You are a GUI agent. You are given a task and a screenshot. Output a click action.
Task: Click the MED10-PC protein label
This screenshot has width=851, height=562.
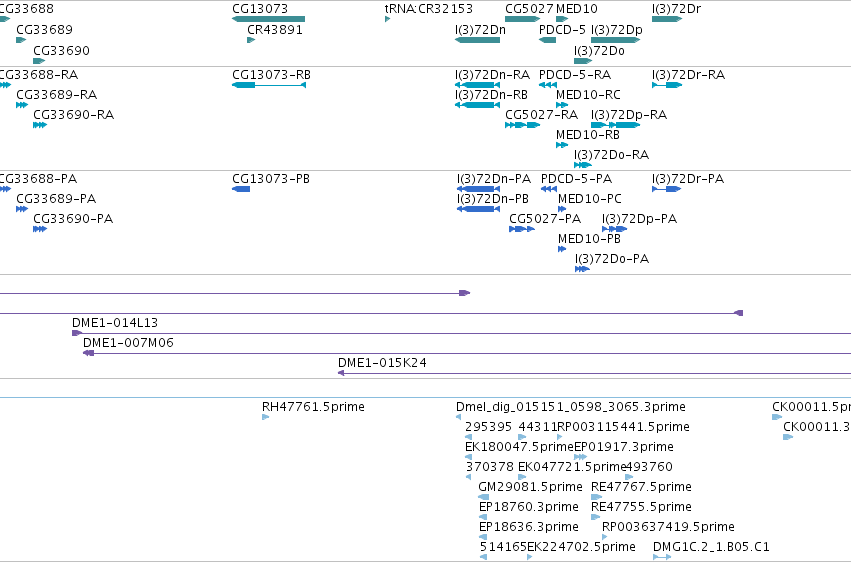pyautogui.click(x=590, y=199)
